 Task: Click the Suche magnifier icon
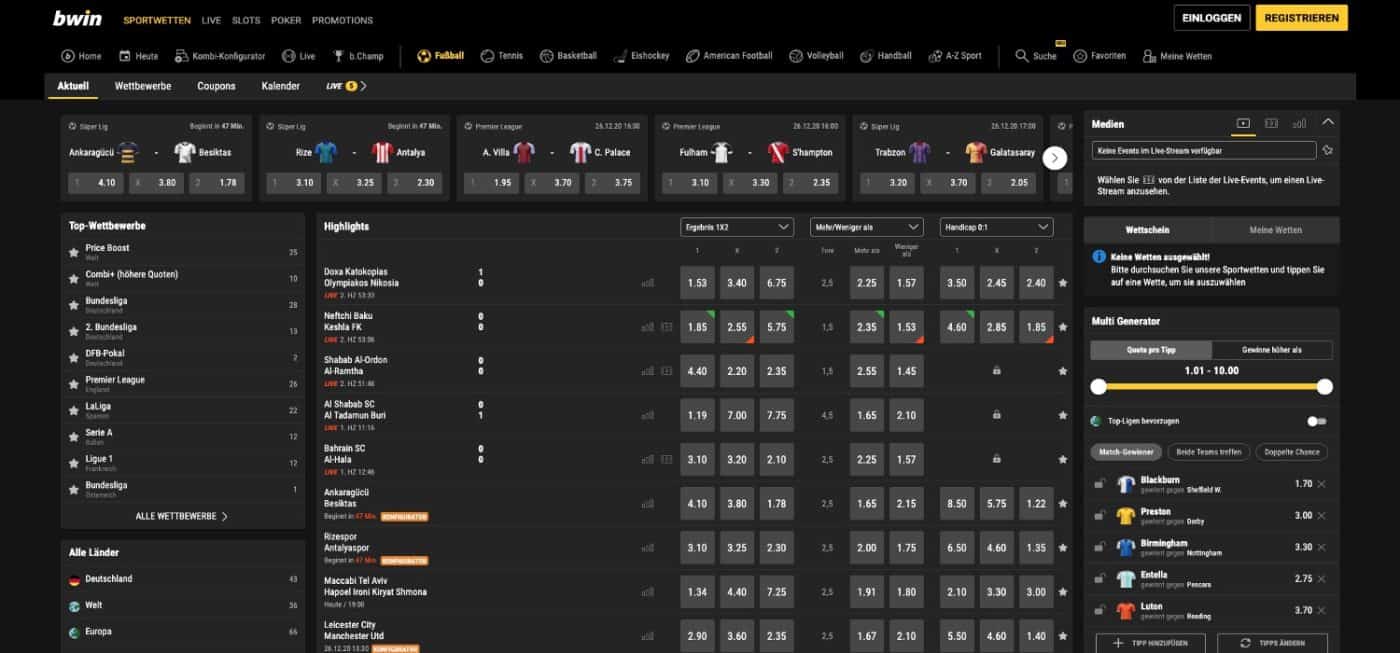[x=1022, y=56]
